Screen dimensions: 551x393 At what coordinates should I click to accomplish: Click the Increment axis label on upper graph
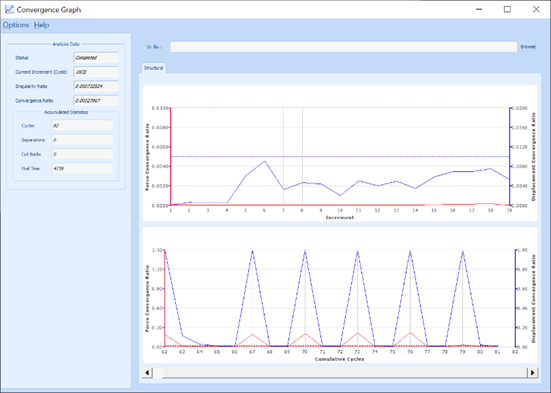pyautogui.click(x=339, y=218)
